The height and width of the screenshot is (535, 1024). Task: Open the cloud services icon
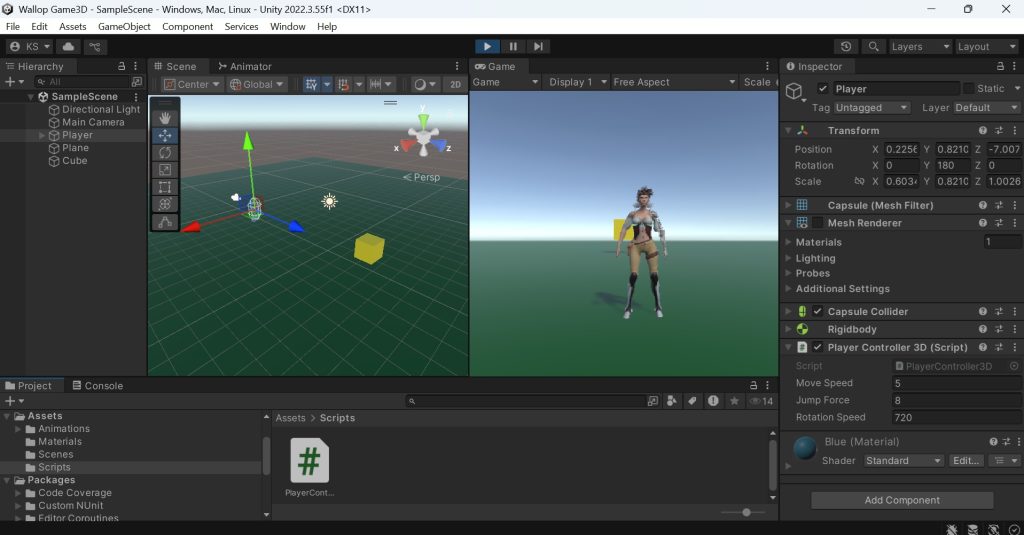tap(68, 46)
